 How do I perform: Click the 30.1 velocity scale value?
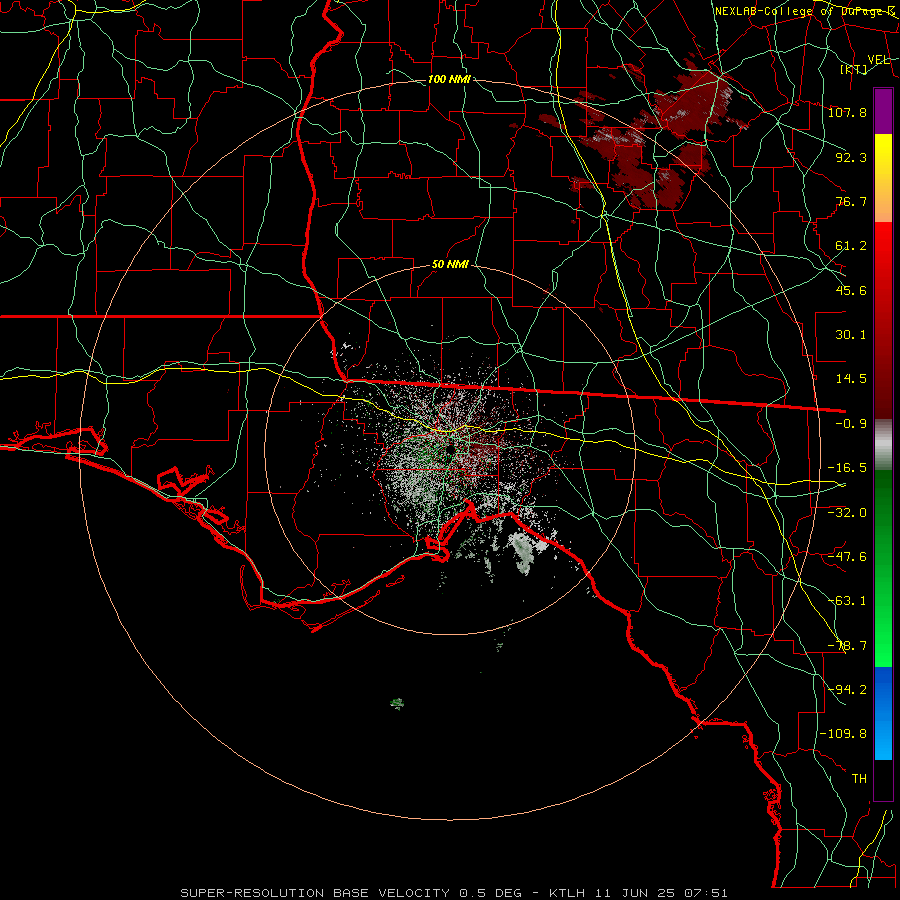(851, 335)
